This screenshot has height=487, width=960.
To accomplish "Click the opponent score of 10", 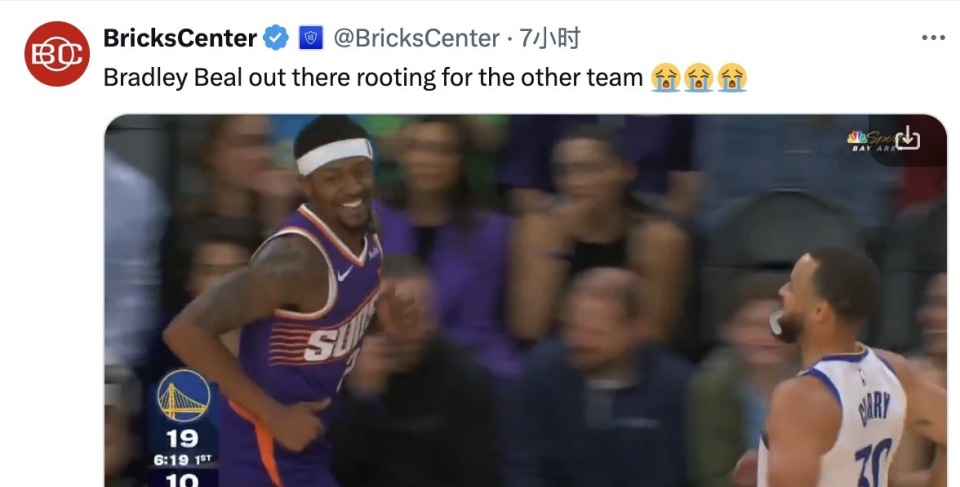I will click(x=182, y=480).
